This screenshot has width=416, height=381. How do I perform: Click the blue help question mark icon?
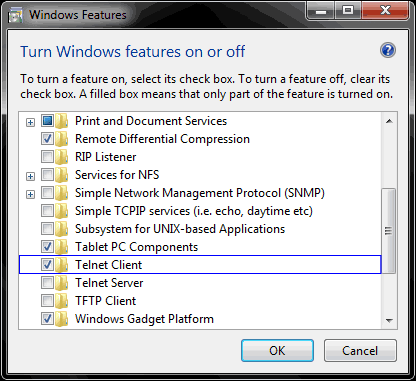[388, 51]
